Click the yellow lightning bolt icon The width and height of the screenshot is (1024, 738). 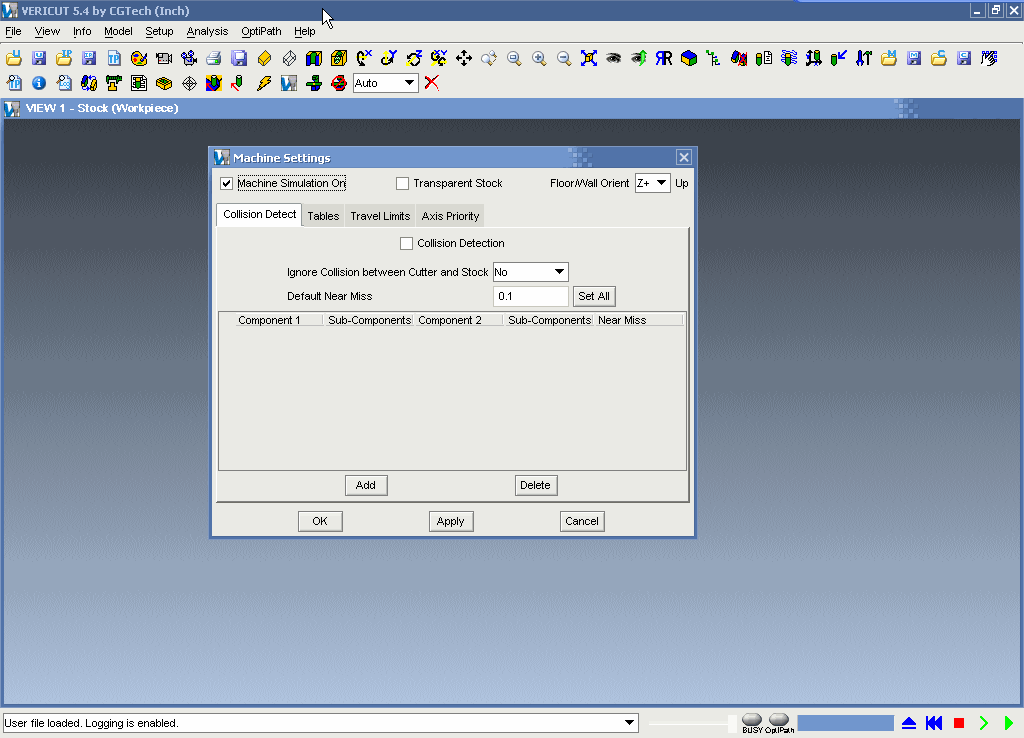(264, 83)
